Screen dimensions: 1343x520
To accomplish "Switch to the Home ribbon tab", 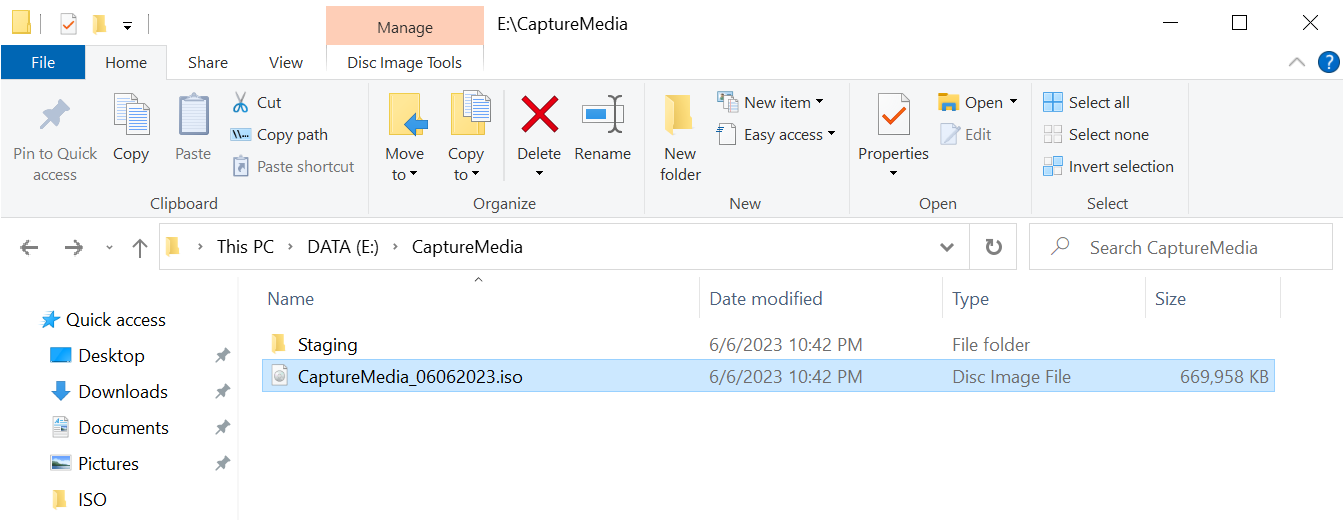I will [x=126, y=62].
